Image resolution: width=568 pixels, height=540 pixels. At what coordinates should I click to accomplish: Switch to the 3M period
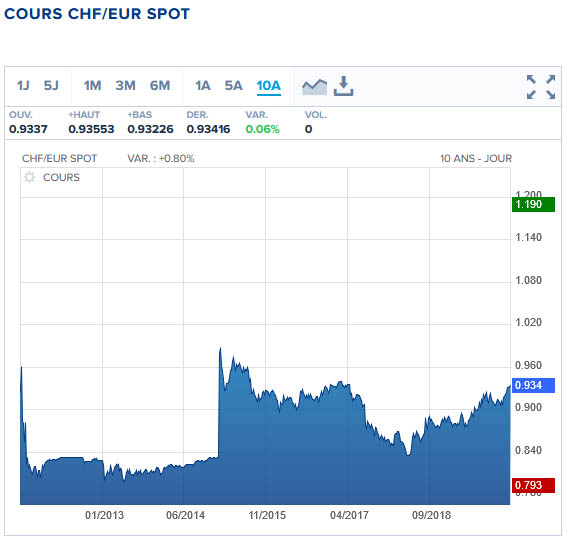click(x=125, y=86)
